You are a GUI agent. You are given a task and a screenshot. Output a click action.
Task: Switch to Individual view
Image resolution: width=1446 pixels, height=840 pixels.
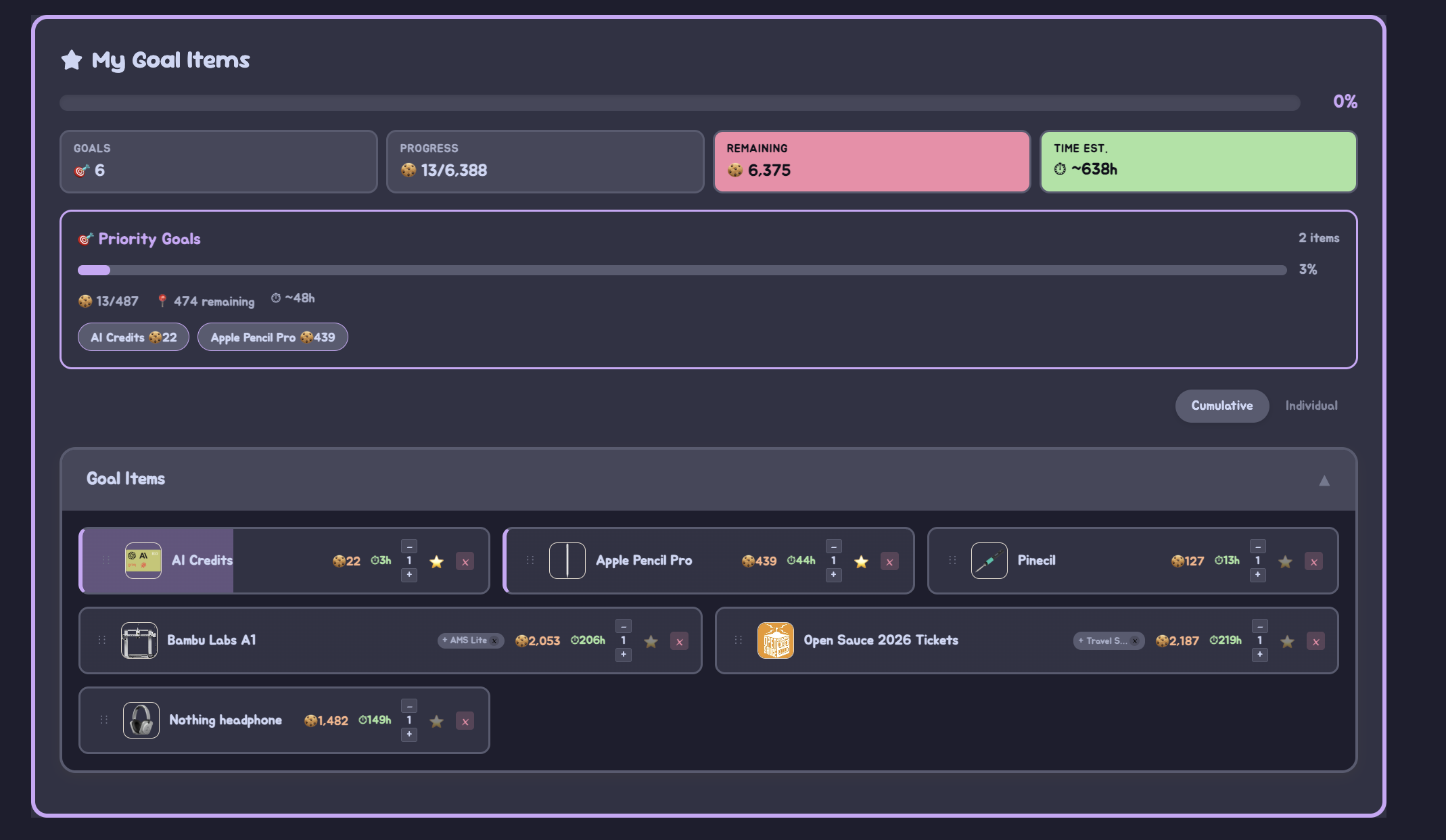tap(1311, 406)
